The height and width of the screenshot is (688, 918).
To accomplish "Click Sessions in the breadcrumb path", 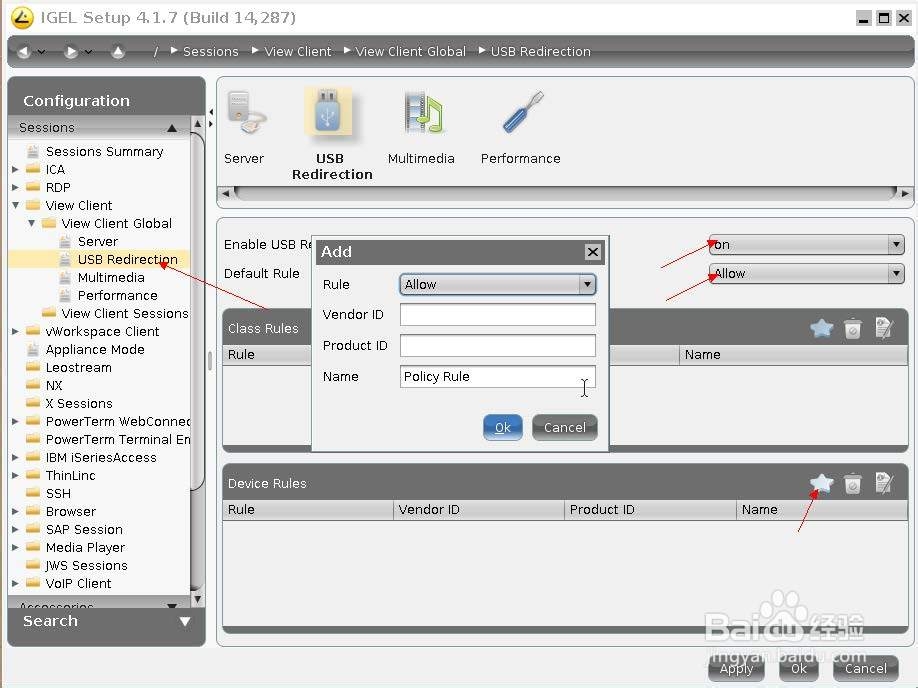I will (211, 52).
